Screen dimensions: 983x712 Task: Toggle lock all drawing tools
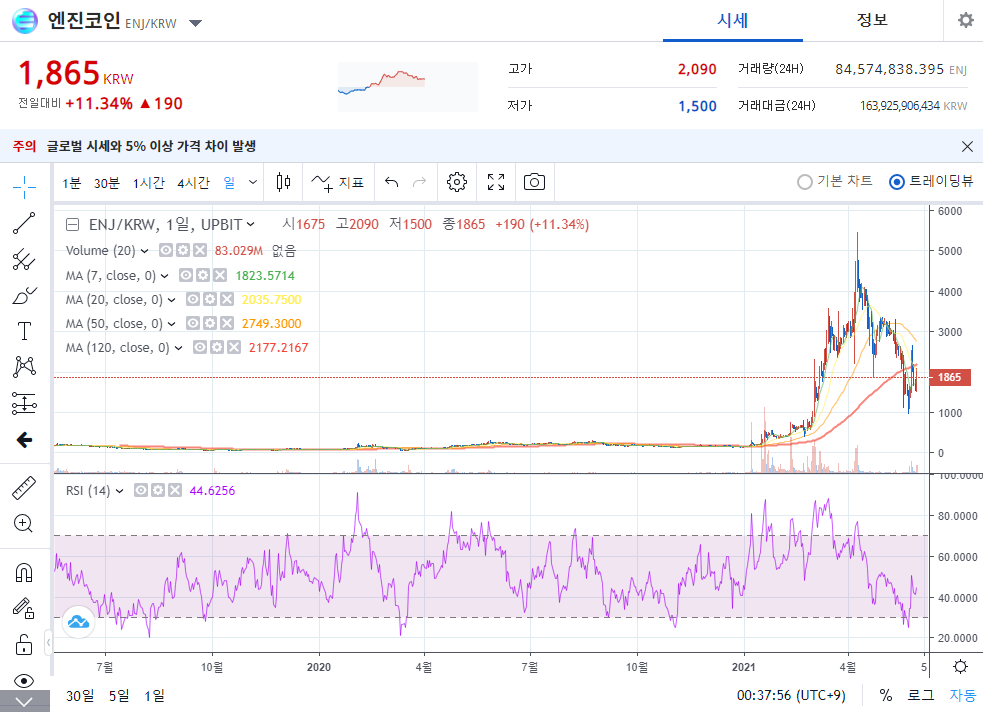click(24, 644)
